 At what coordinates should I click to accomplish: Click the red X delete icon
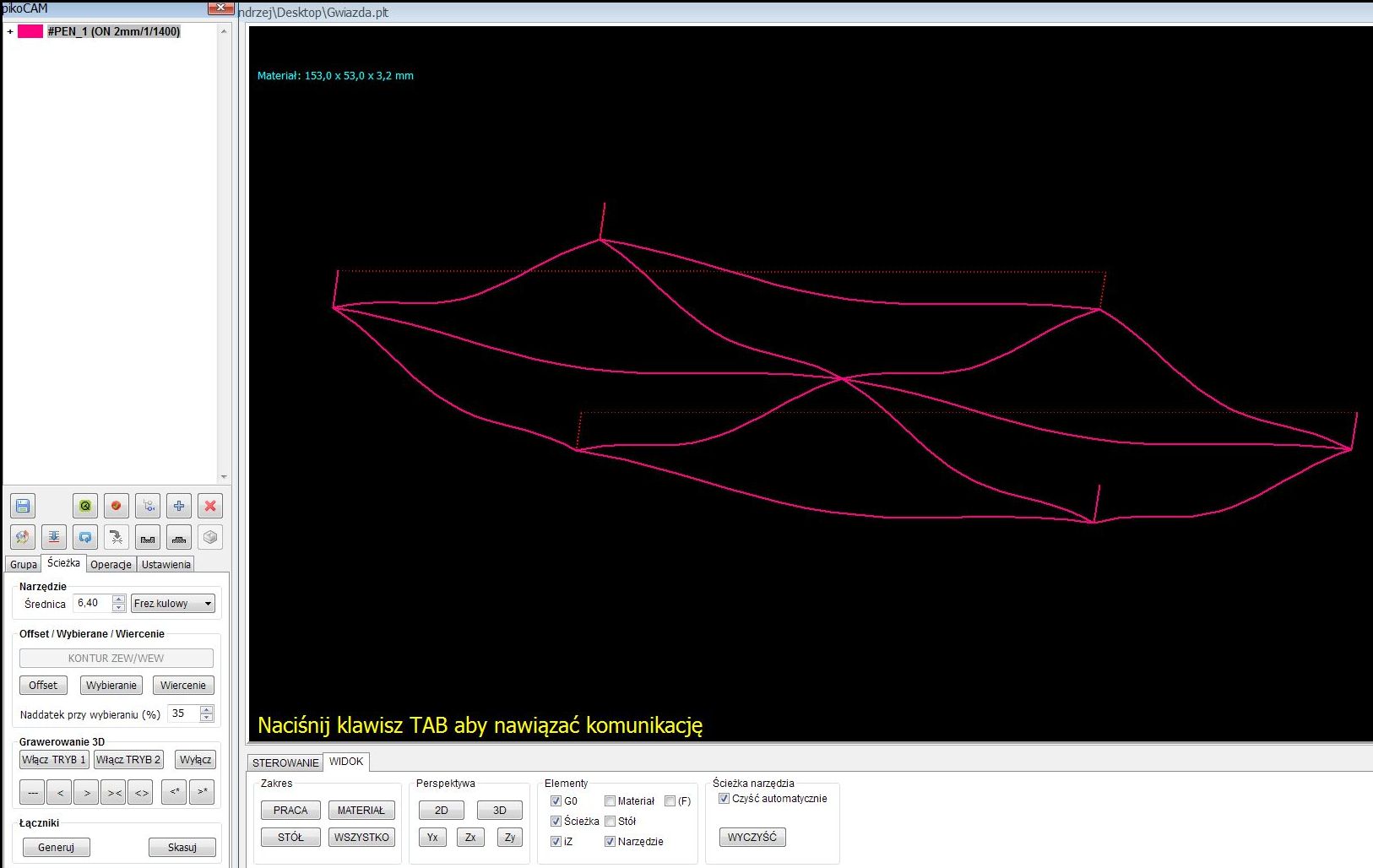point(210,506)
